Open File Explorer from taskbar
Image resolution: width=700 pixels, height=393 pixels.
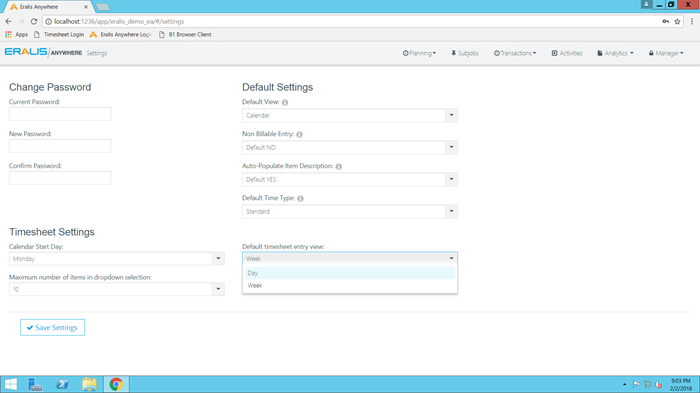coord(89,384)
